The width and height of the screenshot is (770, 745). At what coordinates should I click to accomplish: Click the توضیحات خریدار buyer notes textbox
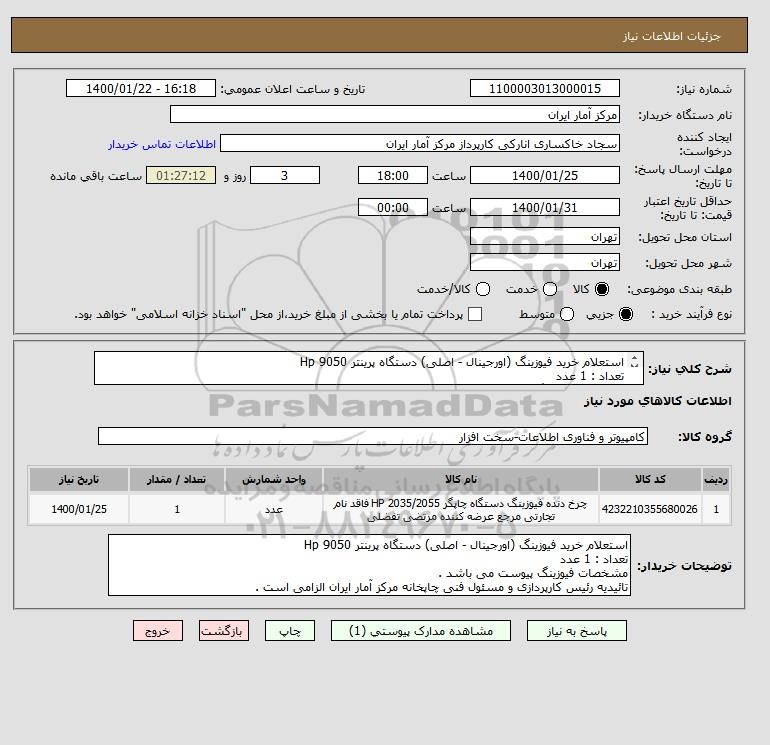coord(369,565)
